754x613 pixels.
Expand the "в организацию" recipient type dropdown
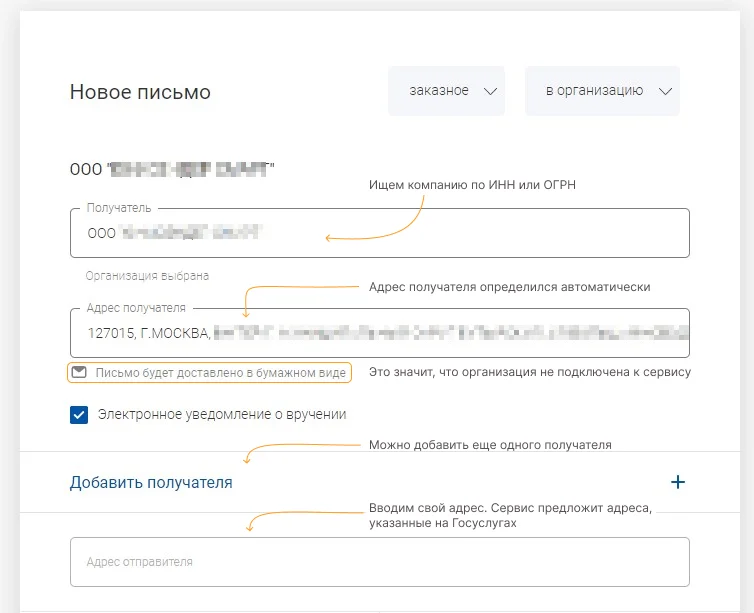602,91
